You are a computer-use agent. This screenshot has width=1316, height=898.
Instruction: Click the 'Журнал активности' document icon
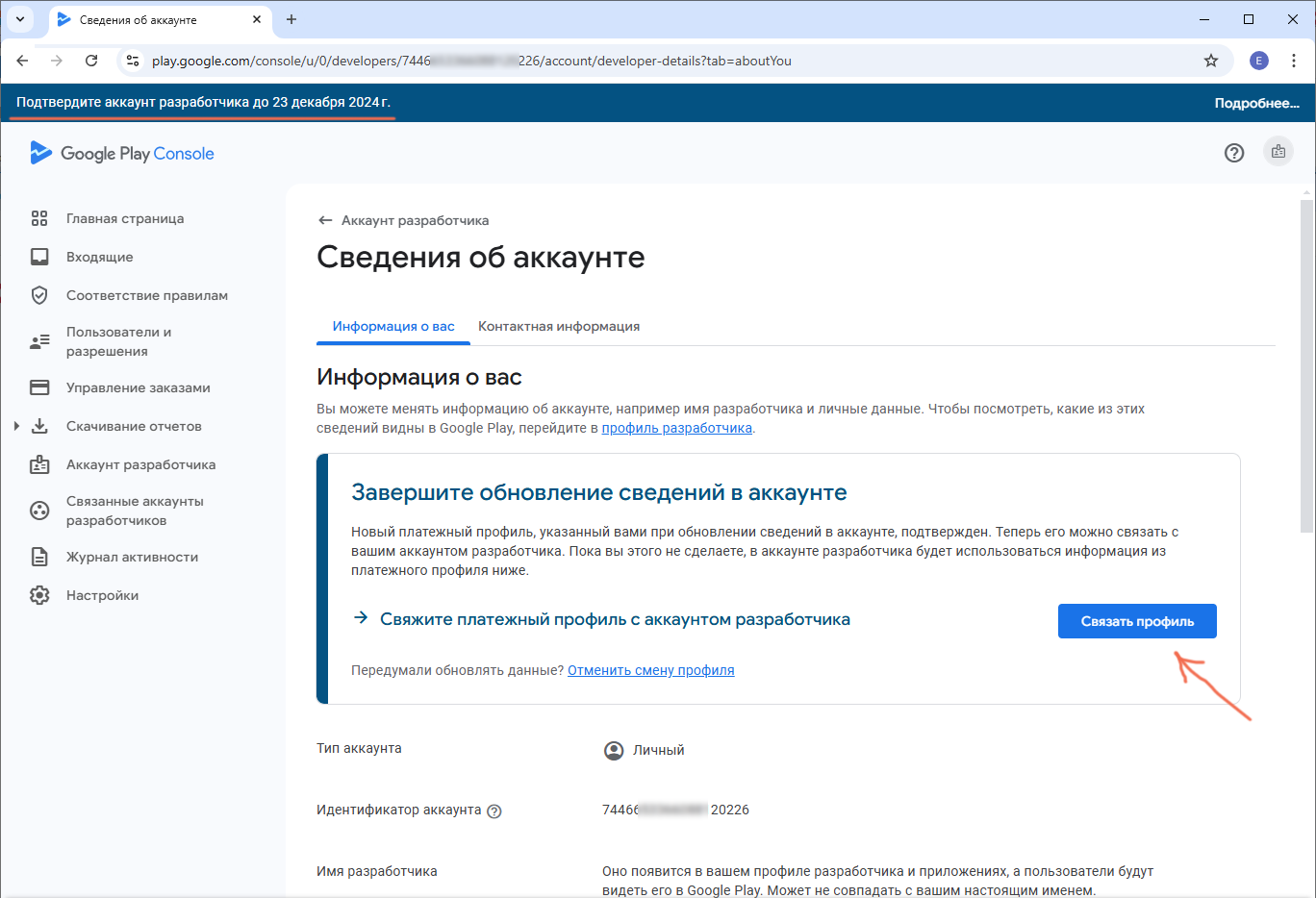[x=39, y=557]
